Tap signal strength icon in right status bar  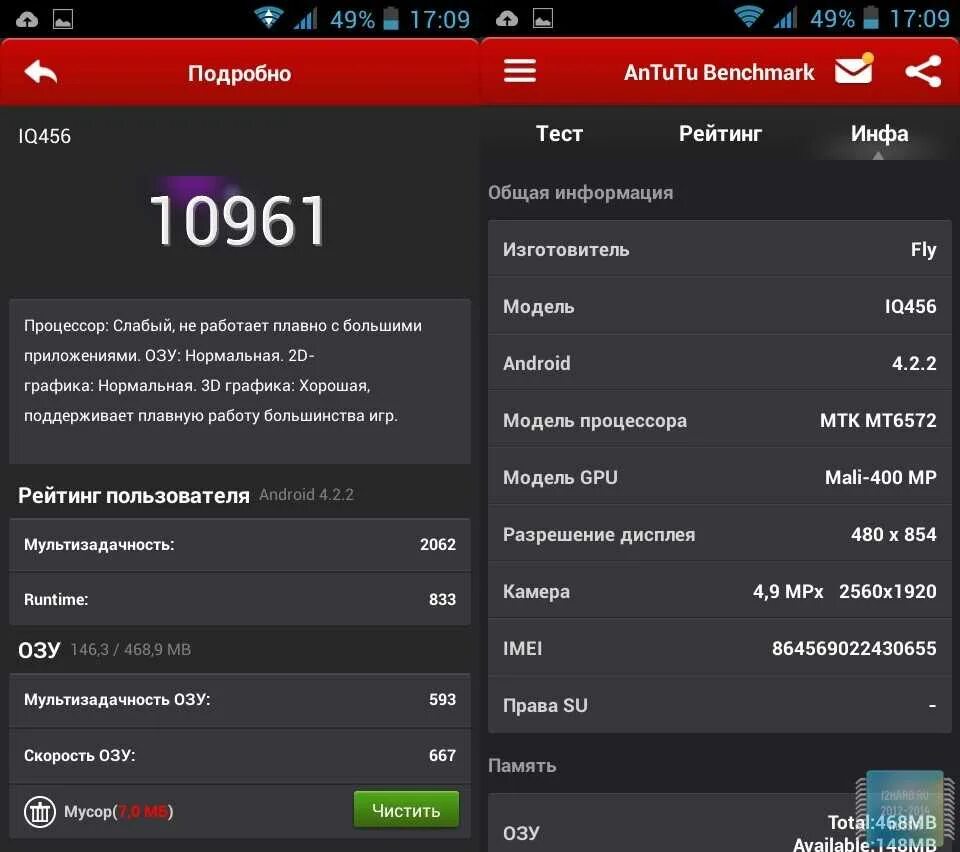tap(785, 17)
